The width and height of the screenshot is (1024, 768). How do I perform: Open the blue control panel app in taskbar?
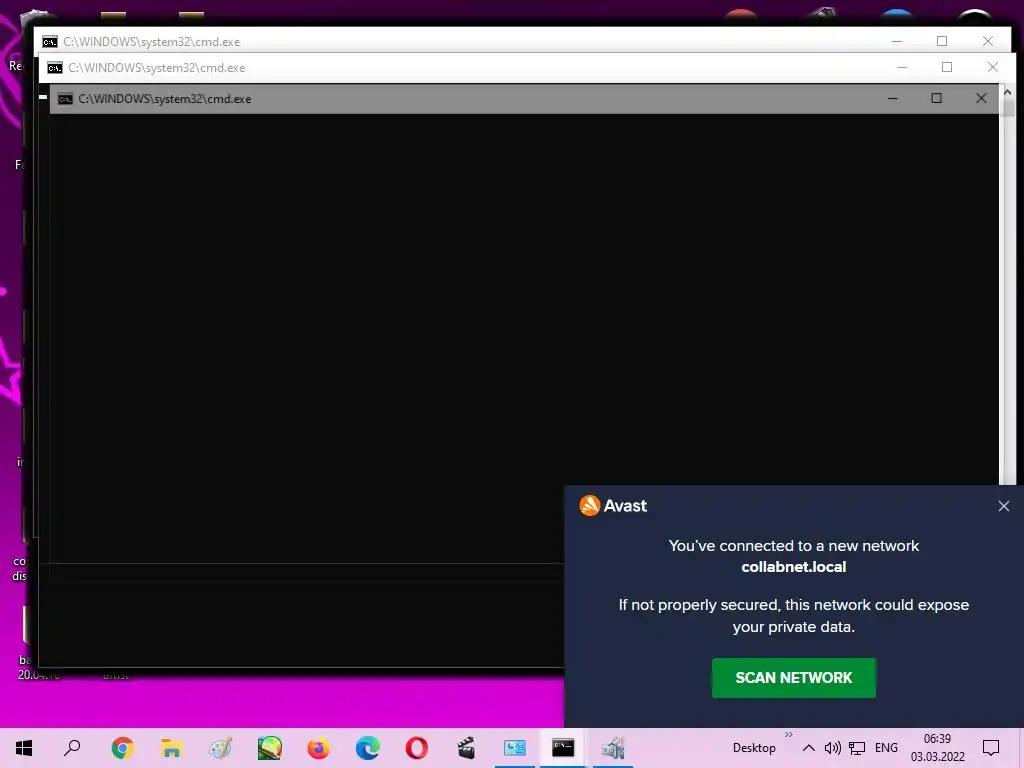click(515, 748)
